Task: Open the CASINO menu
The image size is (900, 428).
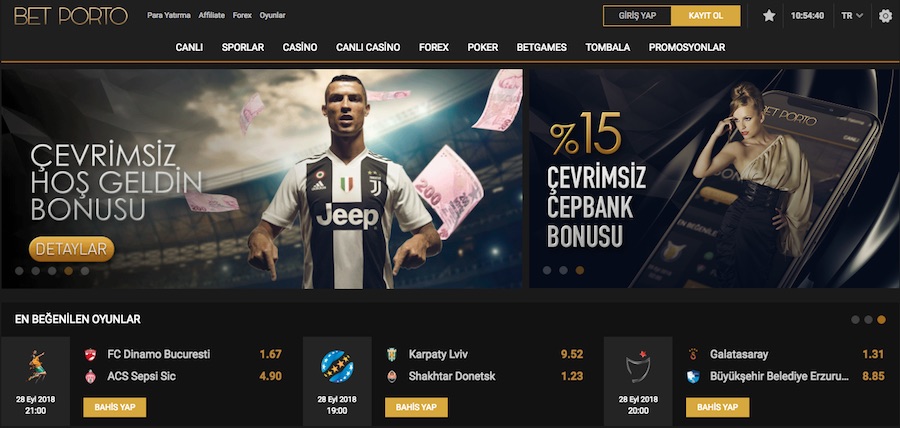Action: 300,48
